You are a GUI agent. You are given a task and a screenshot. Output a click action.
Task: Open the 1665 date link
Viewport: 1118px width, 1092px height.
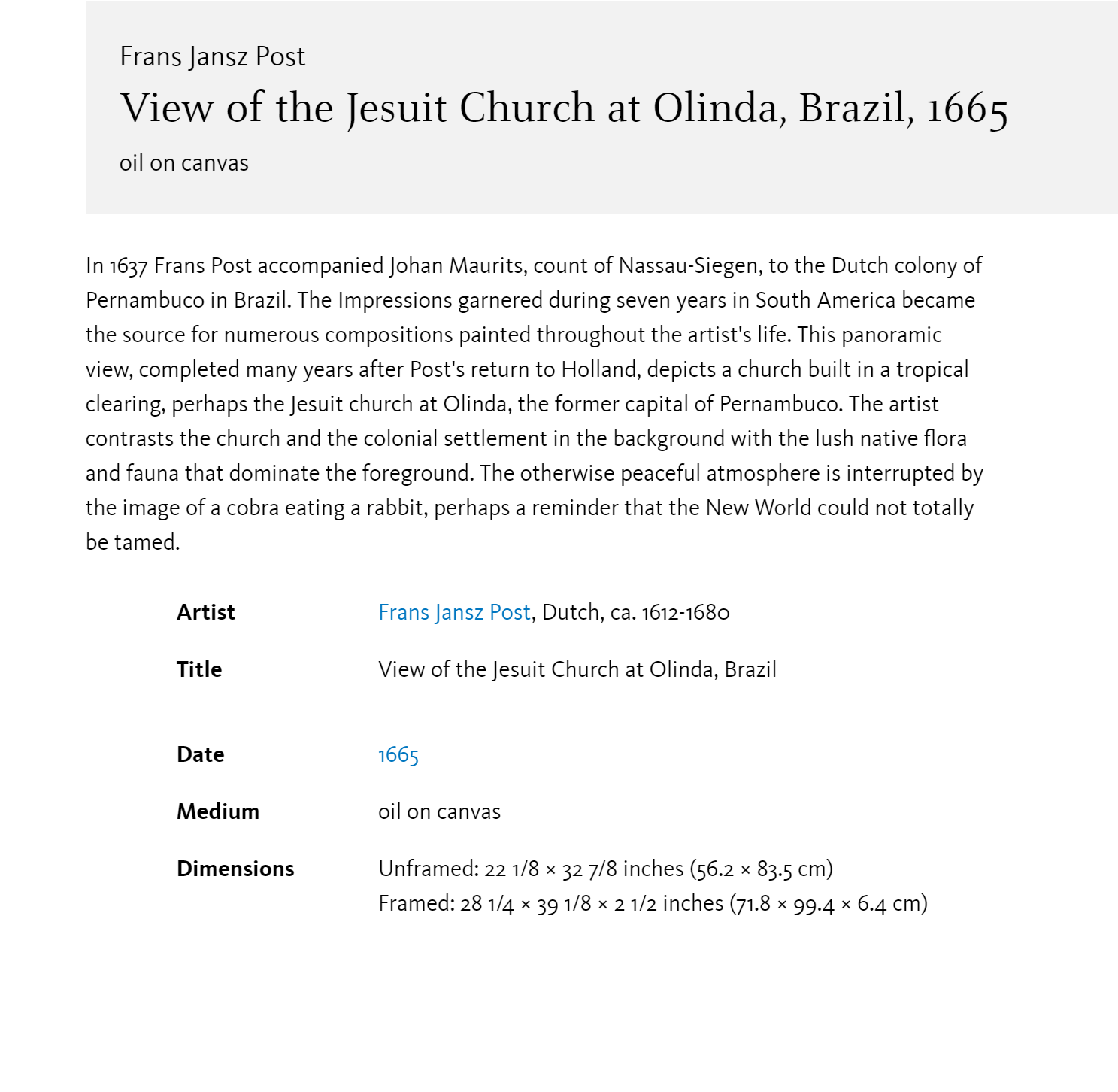tap(398, 755)
